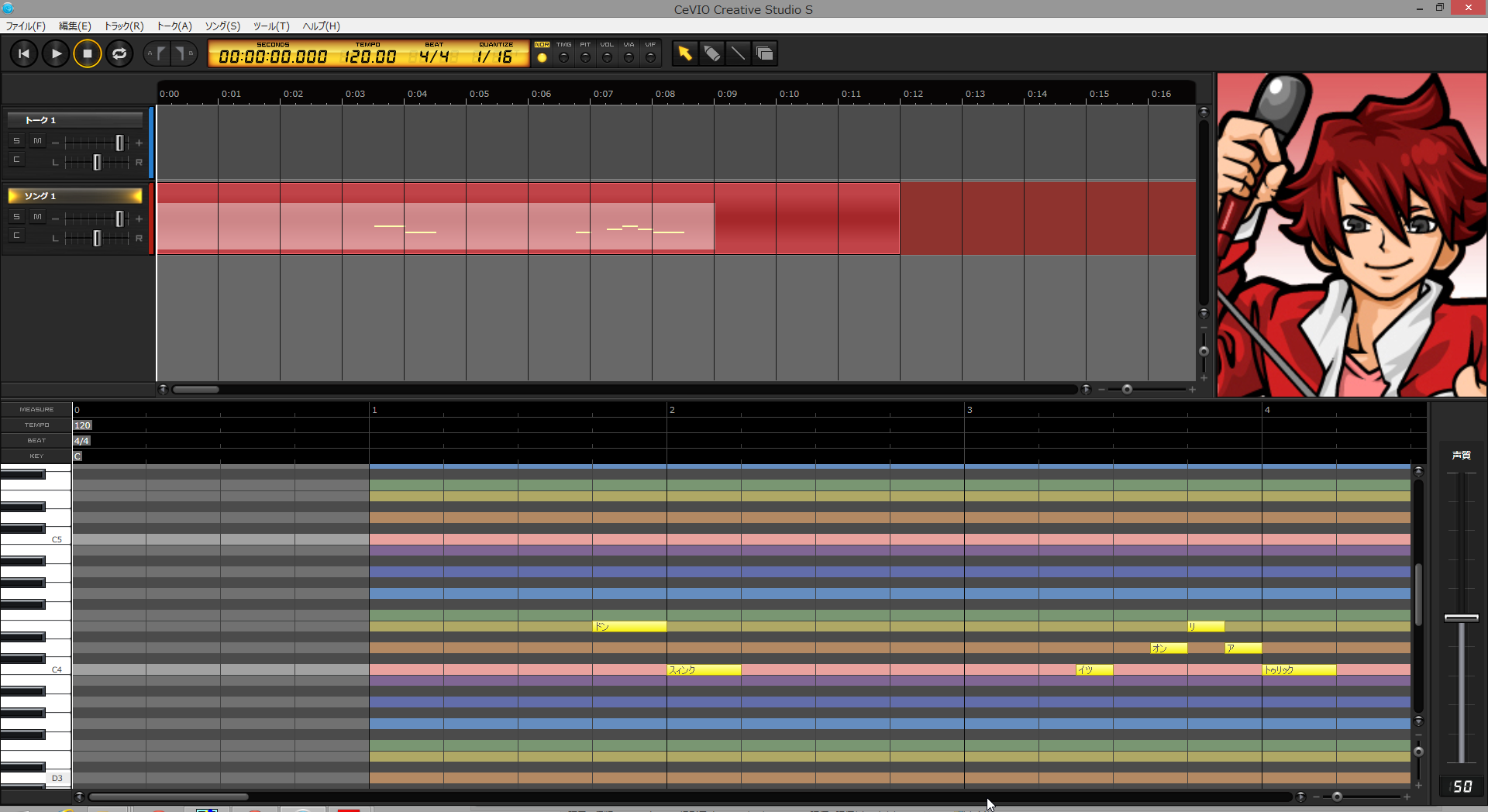Select the イツ note
Image resolution: width=1488 pixels, height=812 pixels.
(x=1094, y=669)
